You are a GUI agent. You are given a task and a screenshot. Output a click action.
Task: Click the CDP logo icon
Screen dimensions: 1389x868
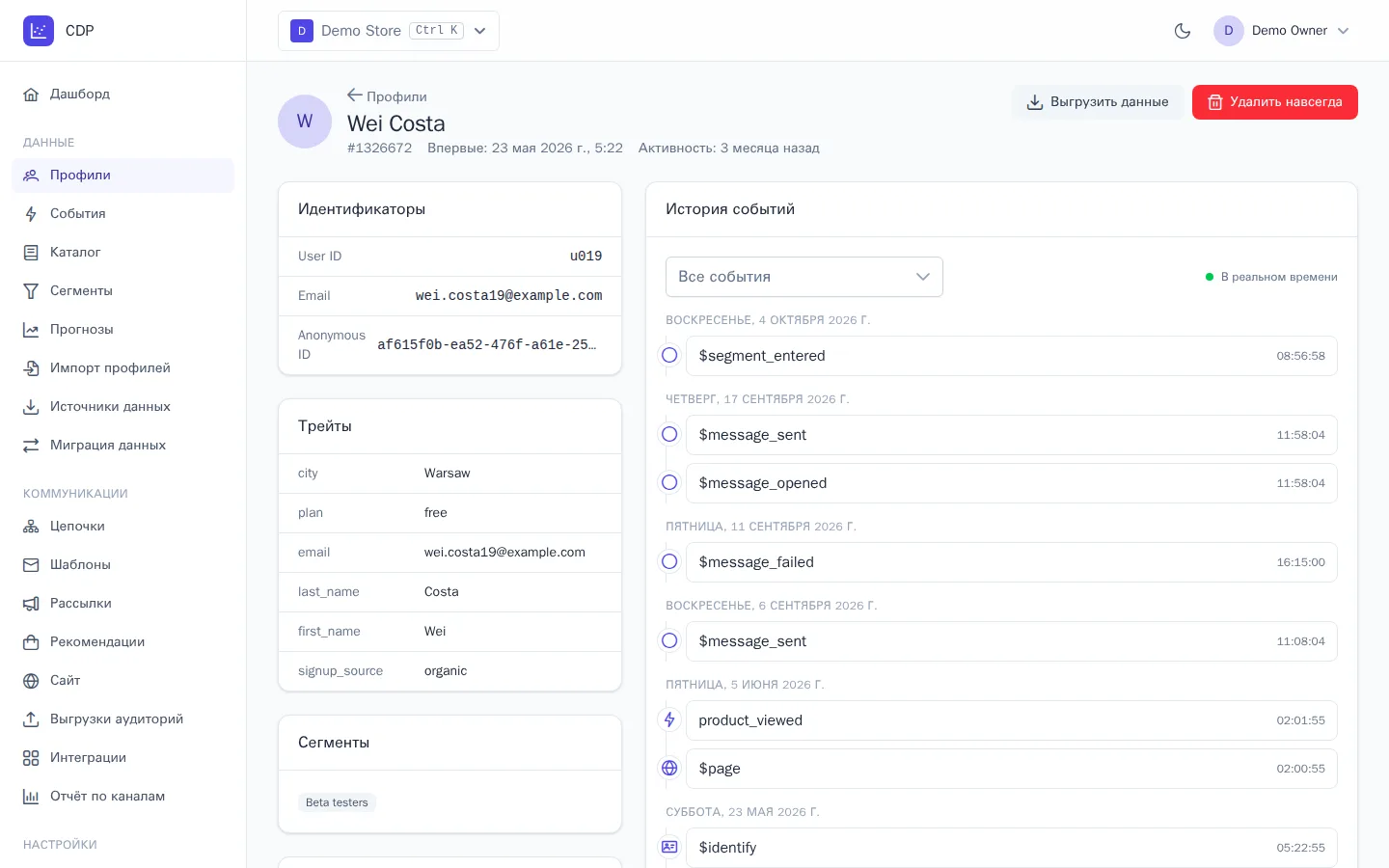39,31
